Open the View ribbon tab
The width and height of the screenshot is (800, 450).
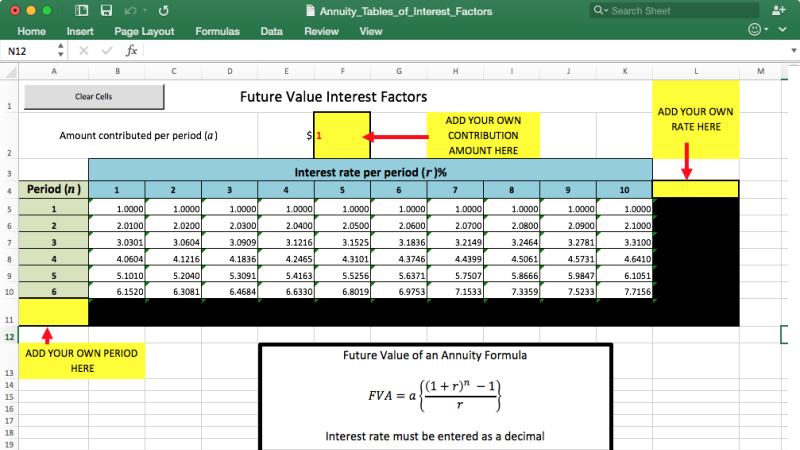click(371, 31)
